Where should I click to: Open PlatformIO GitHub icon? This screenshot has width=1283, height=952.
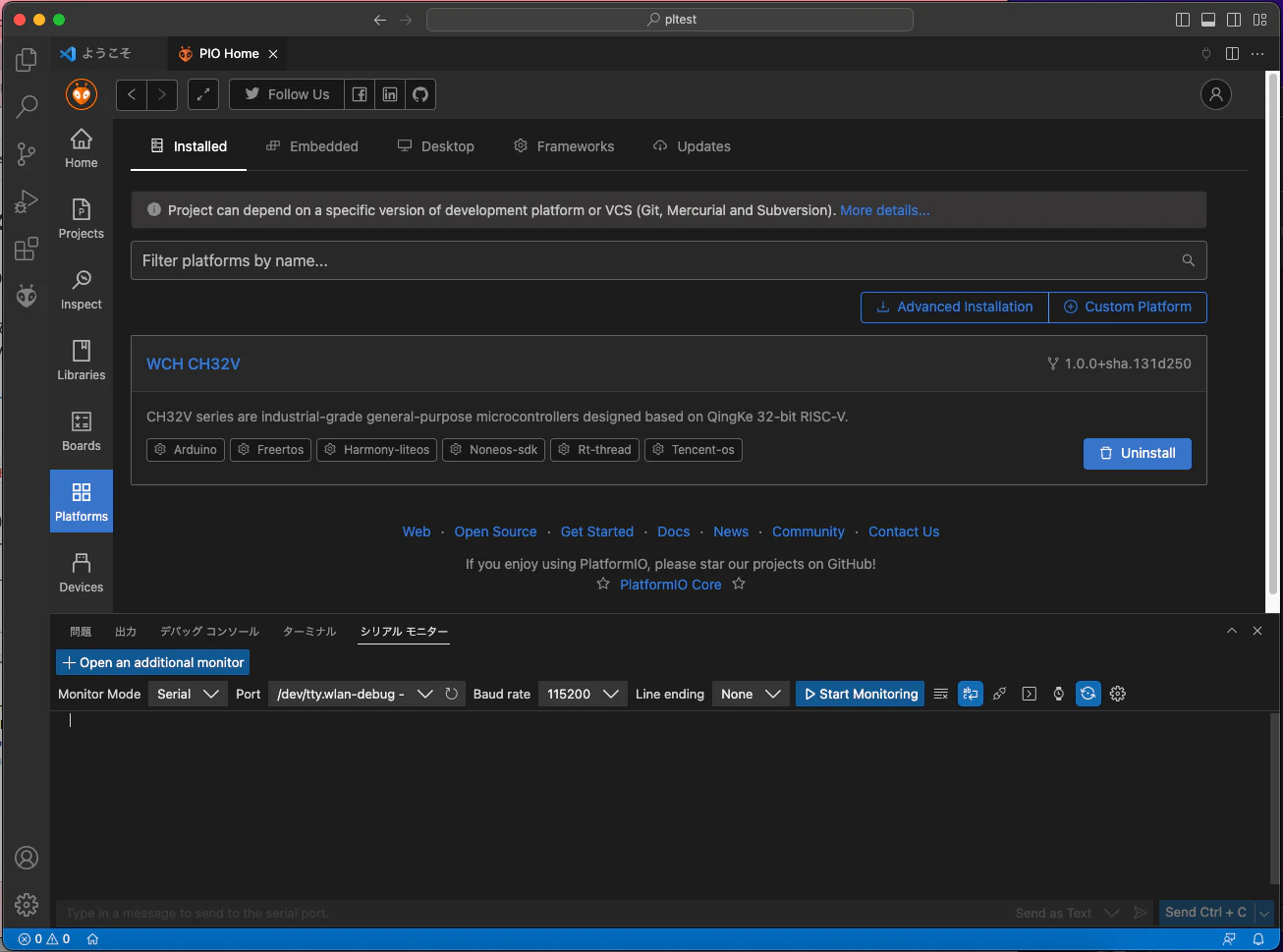[x=420, y=94]
